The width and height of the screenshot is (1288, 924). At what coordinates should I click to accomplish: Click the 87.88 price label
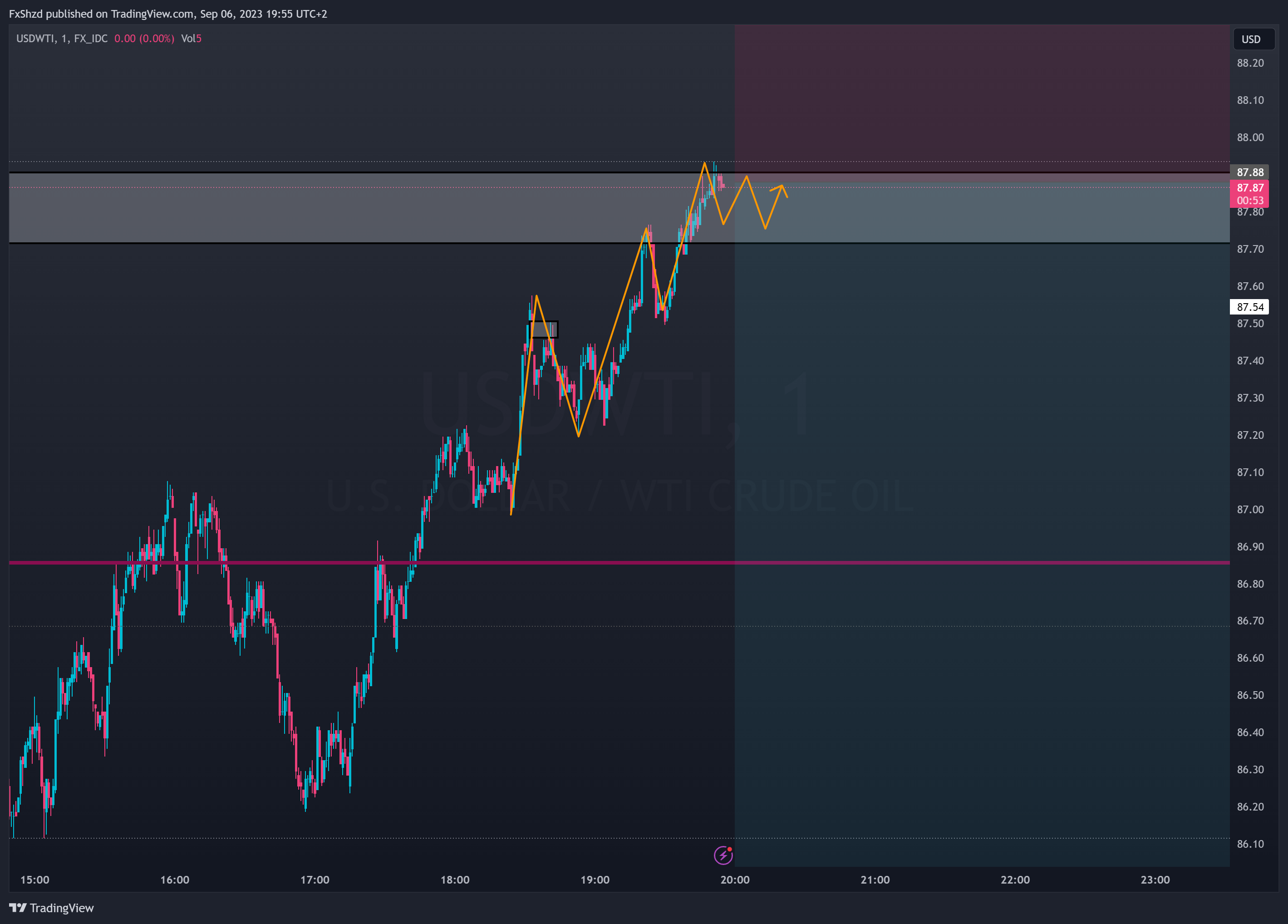pyautogui.click(x=1249, y=172)
